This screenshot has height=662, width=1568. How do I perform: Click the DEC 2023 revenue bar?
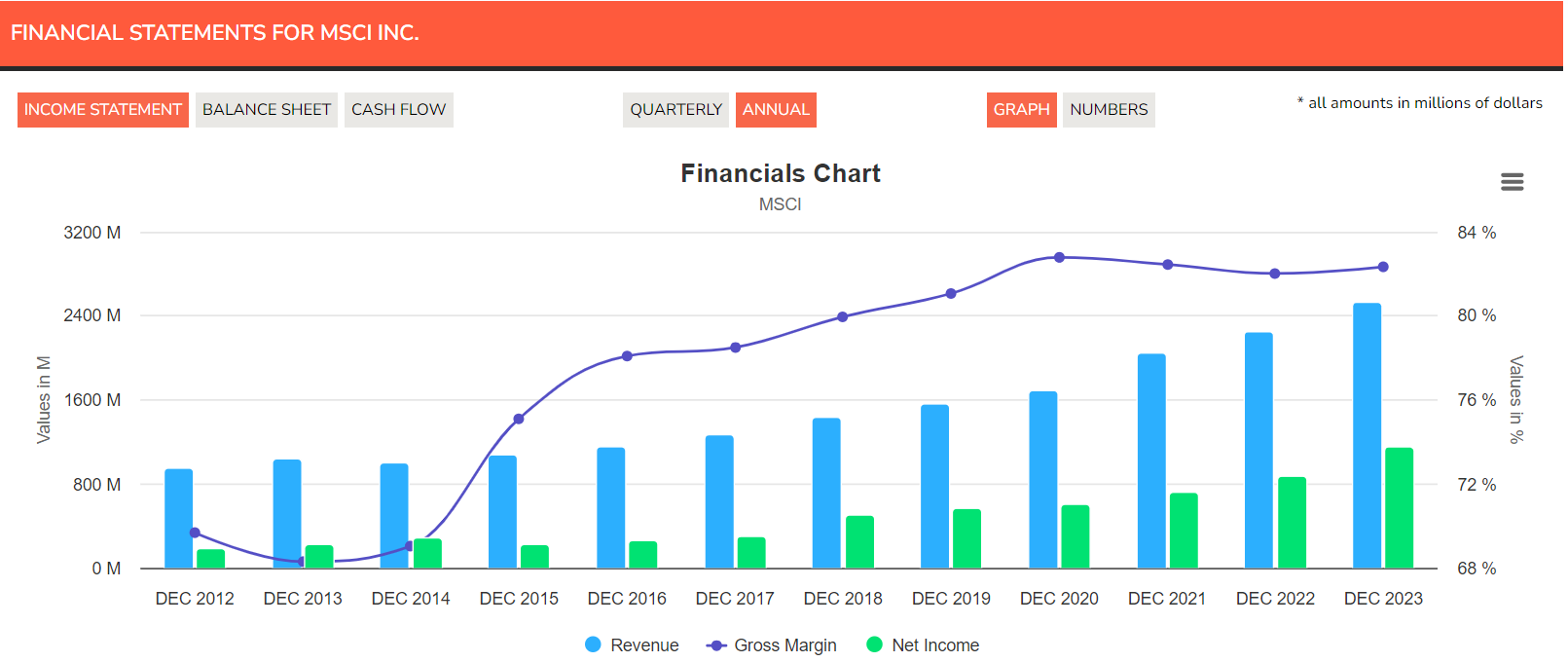(1367, 436)
